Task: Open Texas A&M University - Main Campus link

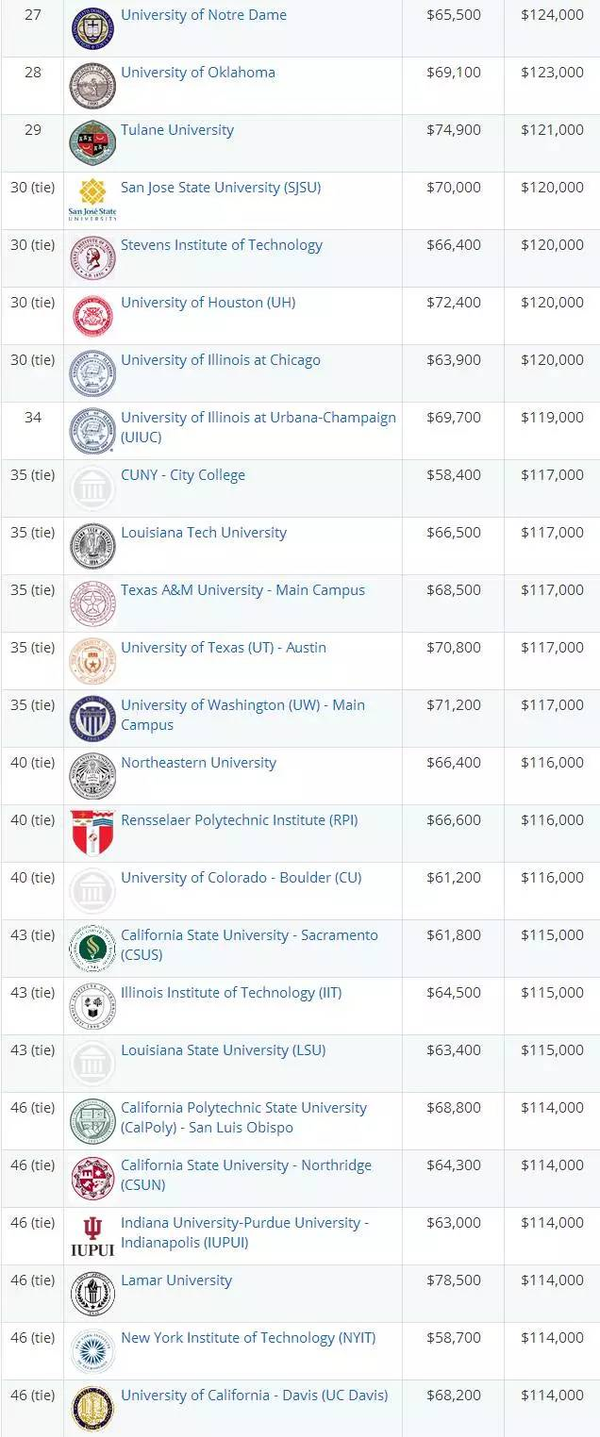Action: (243, 590)
